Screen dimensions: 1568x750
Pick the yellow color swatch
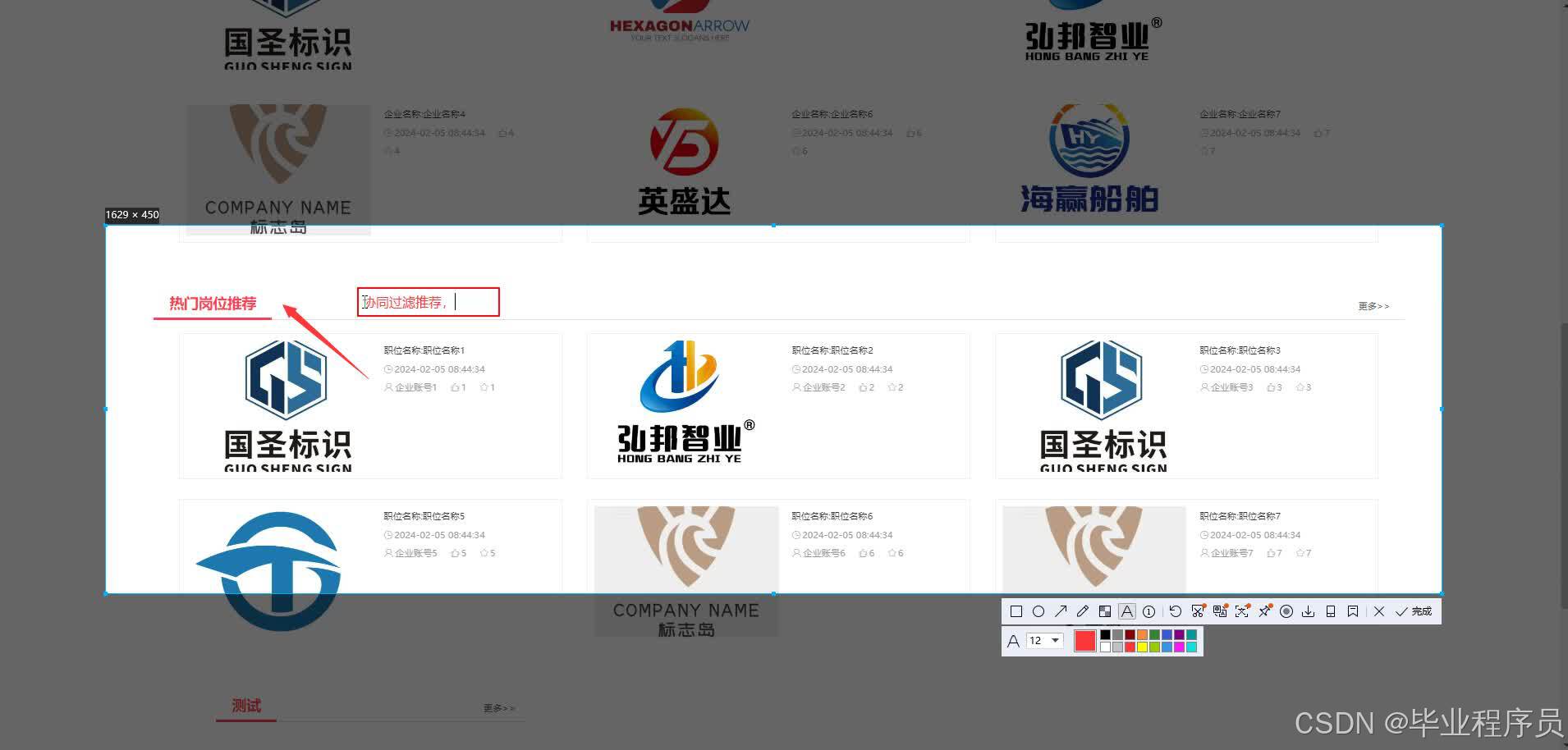click(x=1142, y=647)
